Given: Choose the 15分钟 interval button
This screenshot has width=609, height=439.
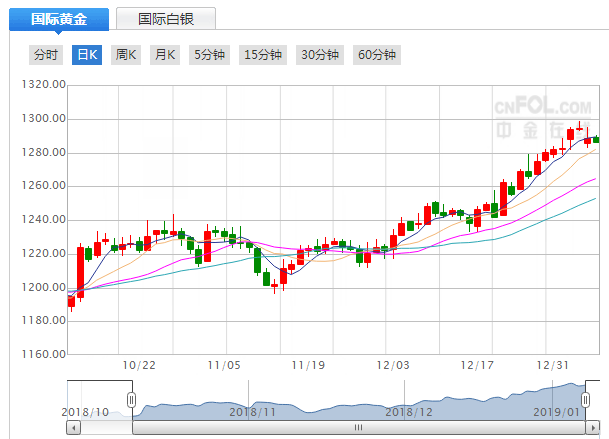Looking at the screenshot, I should (x=263, y=55).
